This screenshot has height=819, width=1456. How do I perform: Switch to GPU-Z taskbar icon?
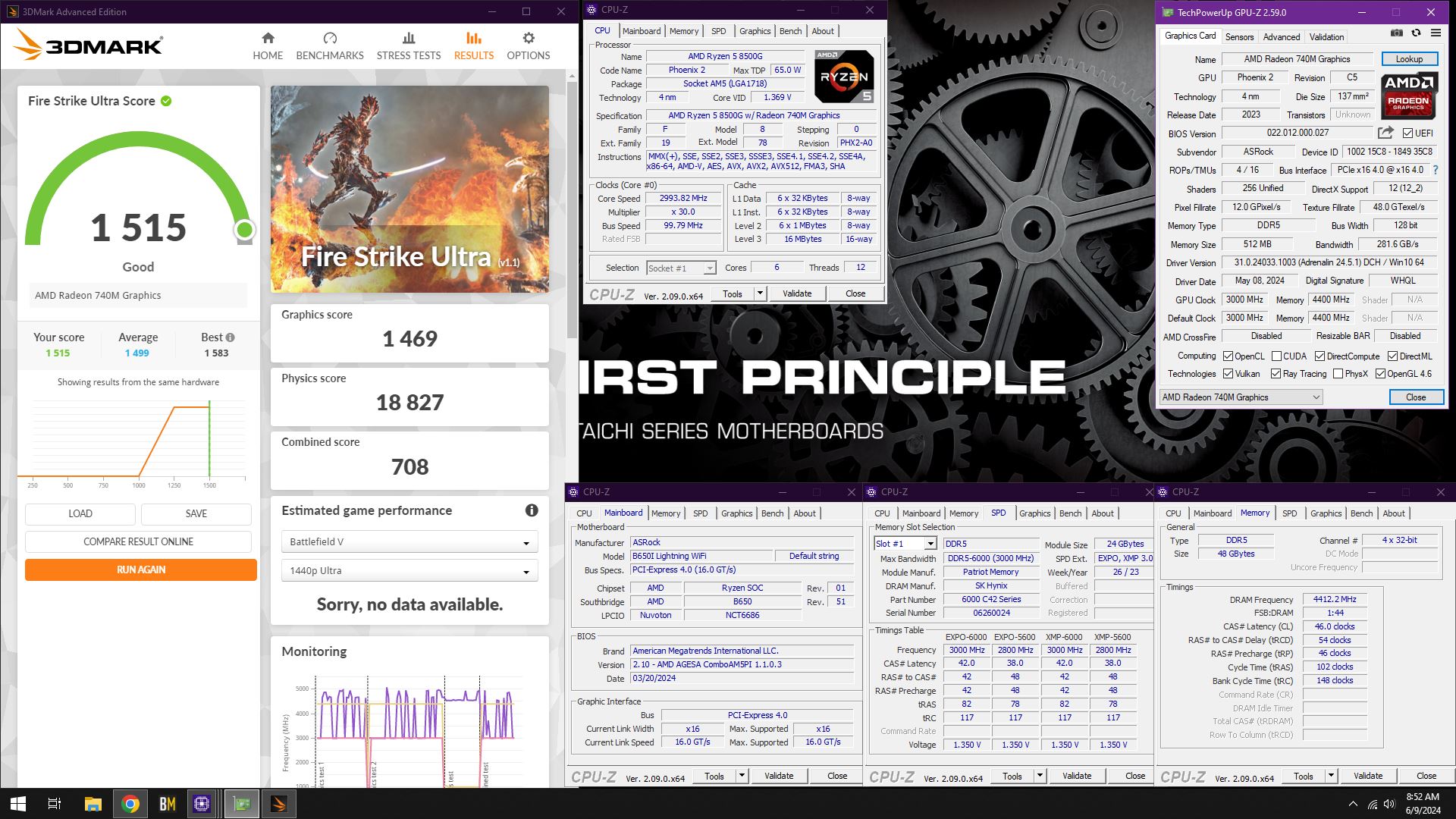coord(242,804)
